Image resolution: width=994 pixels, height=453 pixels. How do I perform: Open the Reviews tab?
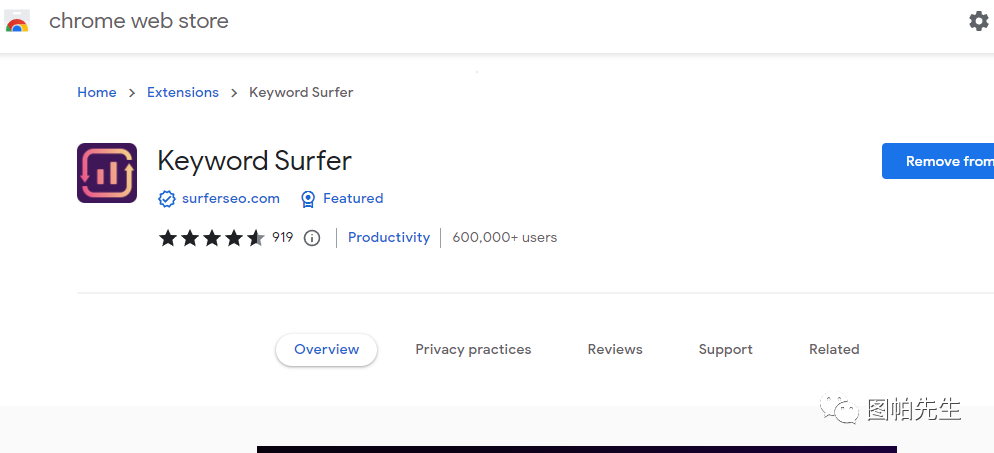615,350
